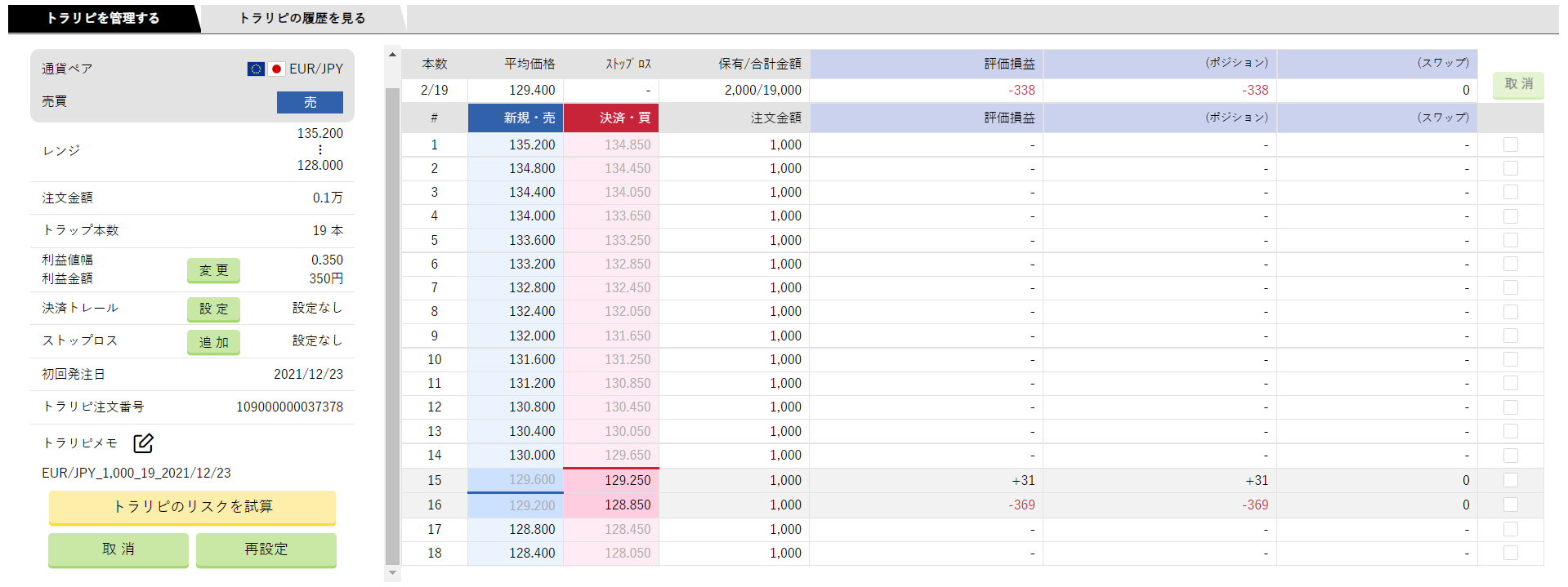Click the 新規・売 column header
This screenshot has width=1568, height=587.
click(x=516, y=118)
